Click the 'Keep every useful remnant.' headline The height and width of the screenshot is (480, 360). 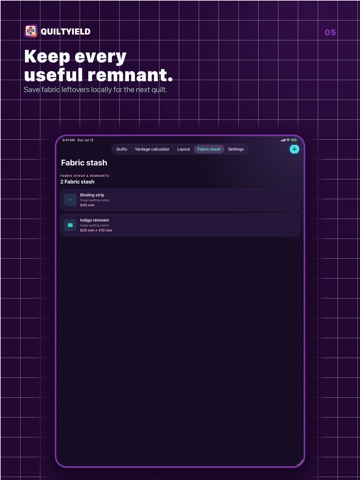[x=99, y=65]
